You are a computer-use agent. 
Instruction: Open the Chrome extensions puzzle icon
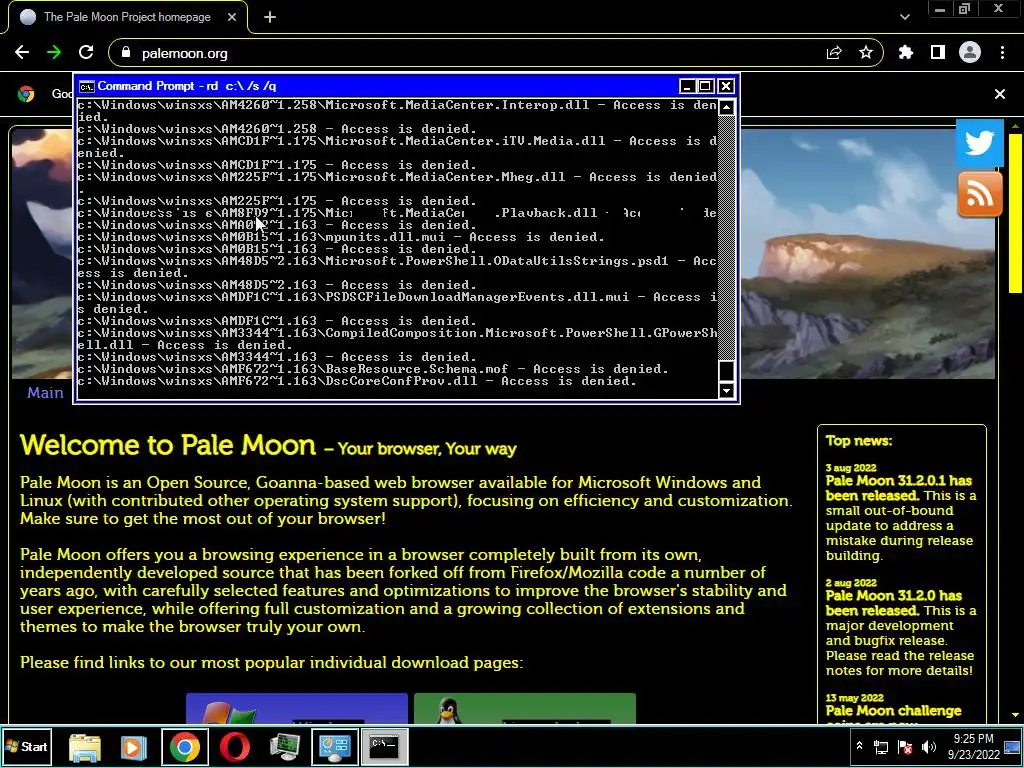pos(906,53)
